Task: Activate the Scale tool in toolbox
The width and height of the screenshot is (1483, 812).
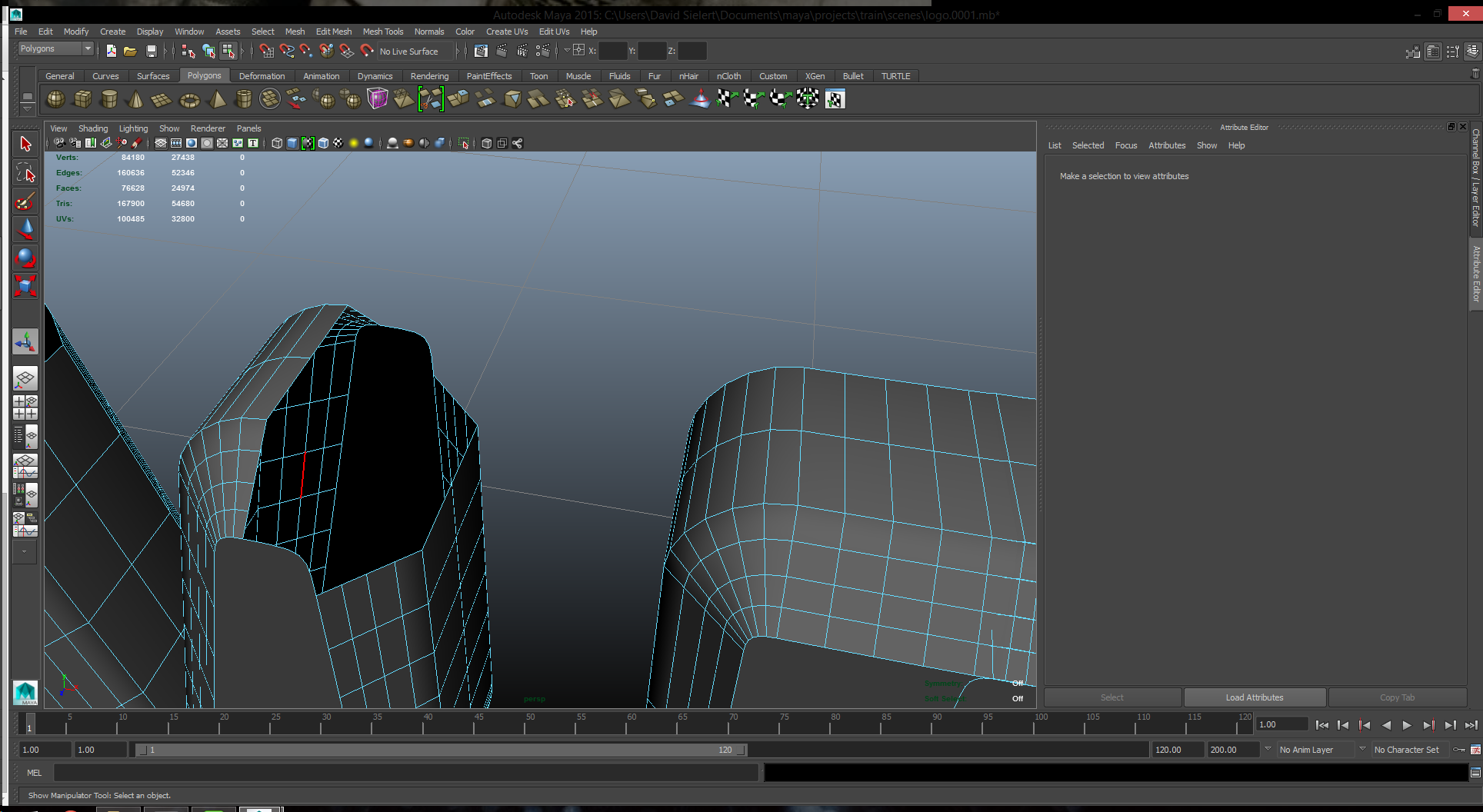Action: [25, 286]
